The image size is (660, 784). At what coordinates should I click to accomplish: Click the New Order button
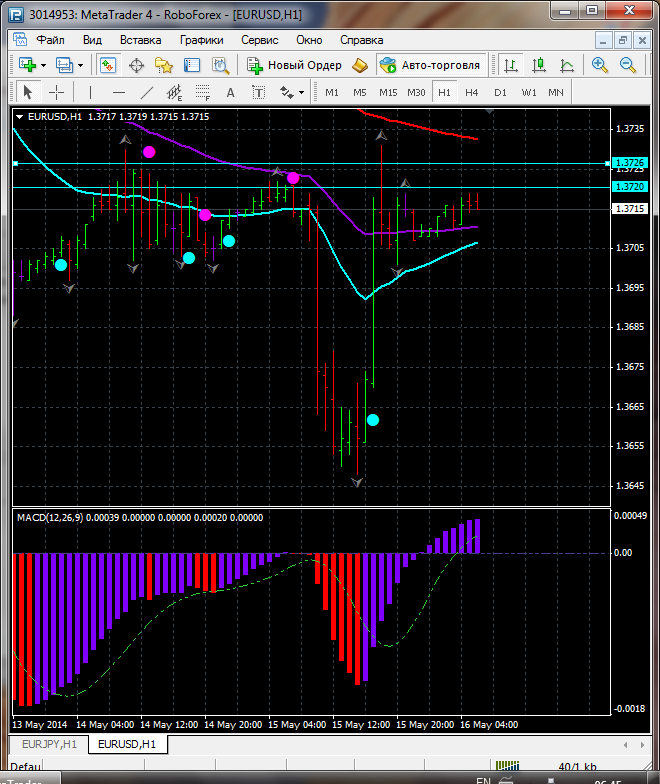294,65
